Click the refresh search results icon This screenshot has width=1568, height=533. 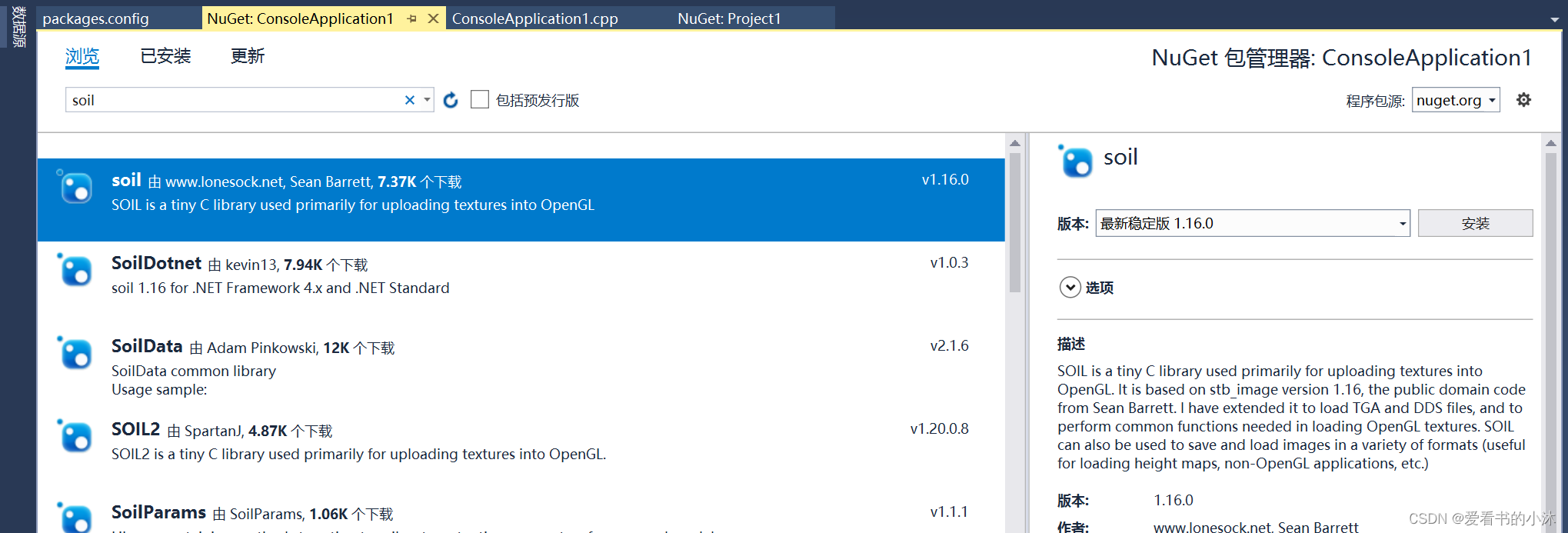click(x=450, y=99)
